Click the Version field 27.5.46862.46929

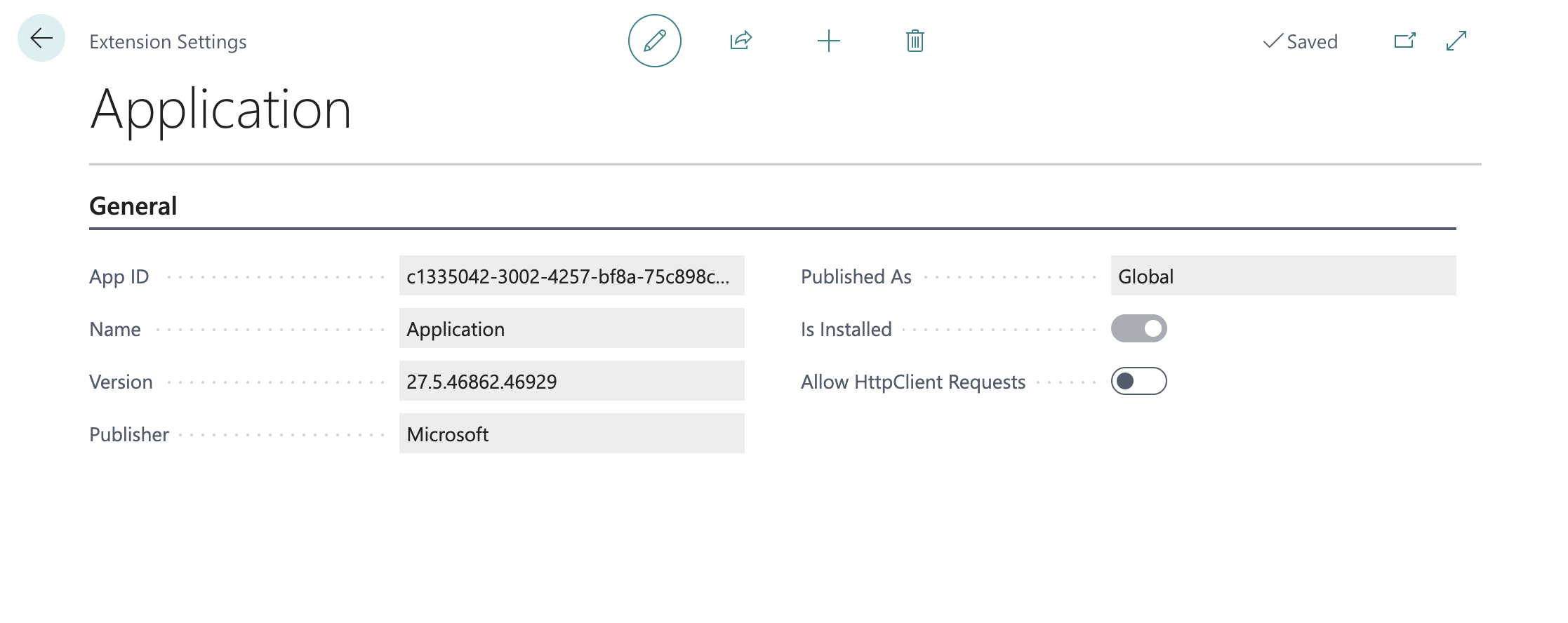point(571,381)
